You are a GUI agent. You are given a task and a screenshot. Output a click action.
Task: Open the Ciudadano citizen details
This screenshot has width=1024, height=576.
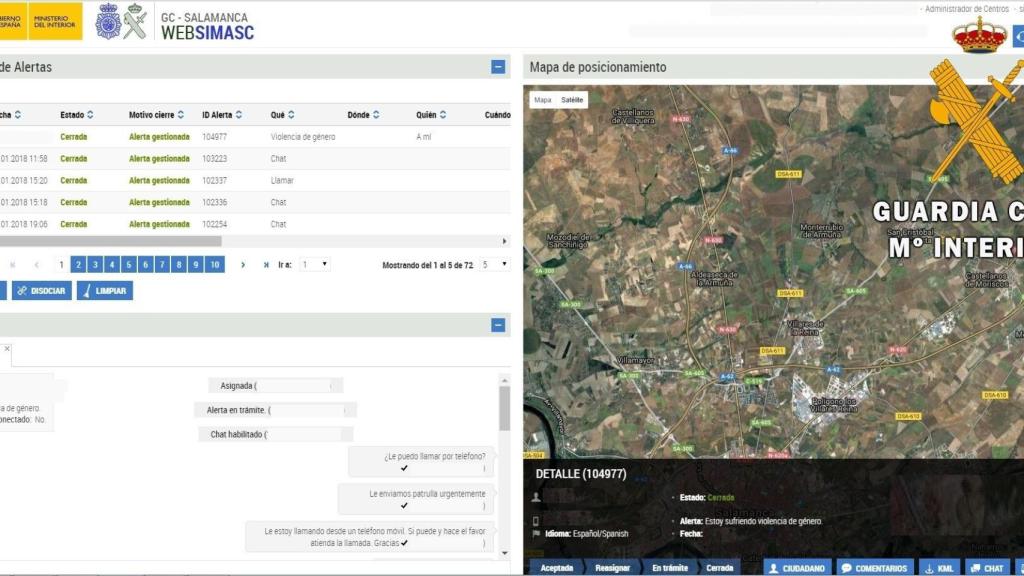(797, 568)
